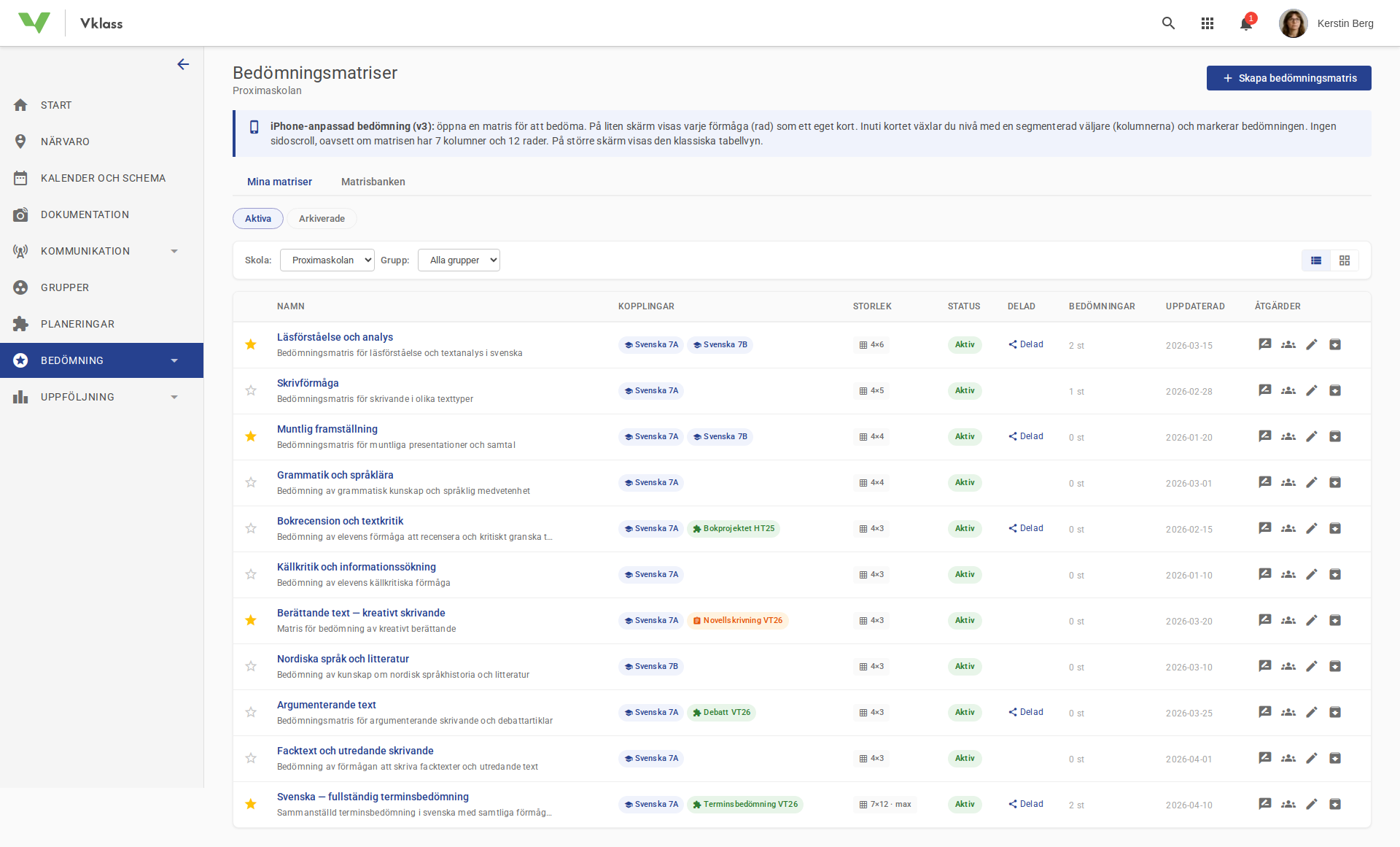Open Argumenterande text matrix link
1400x847 pixels.
(x=327, y=705)
